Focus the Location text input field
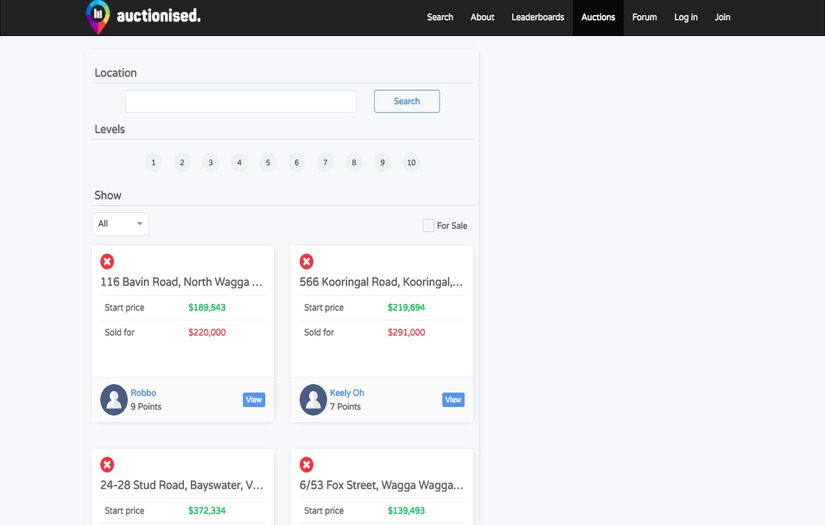Screen dimensions: 825x525 [x=240, y=101]
